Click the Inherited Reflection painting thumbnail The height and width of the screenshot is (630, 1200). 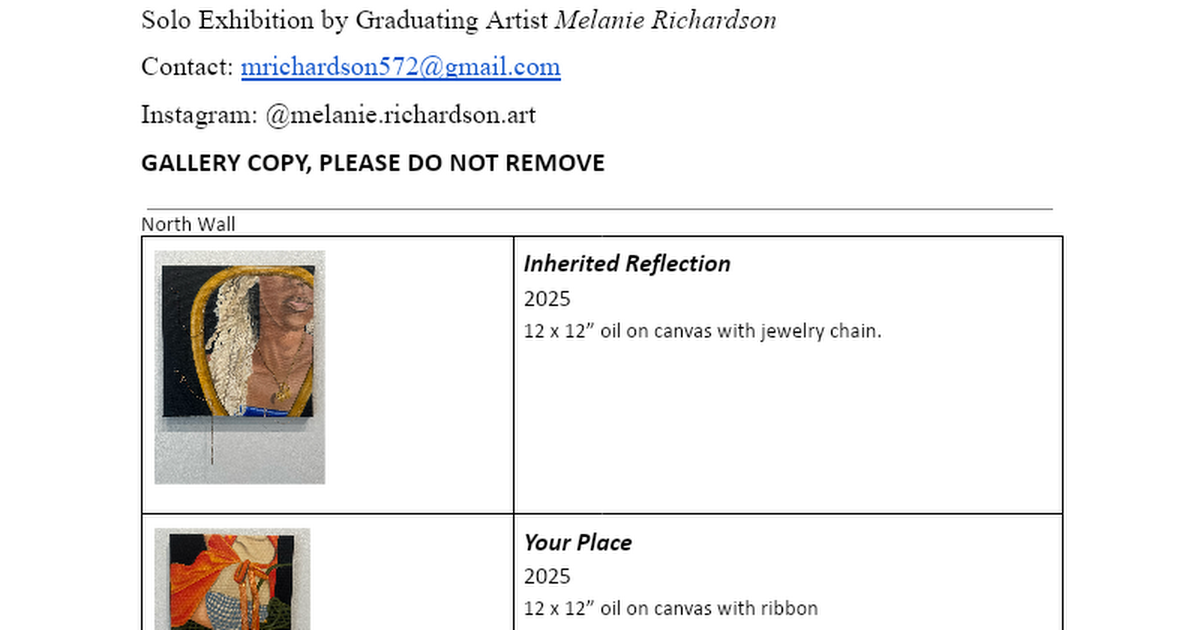240,367
